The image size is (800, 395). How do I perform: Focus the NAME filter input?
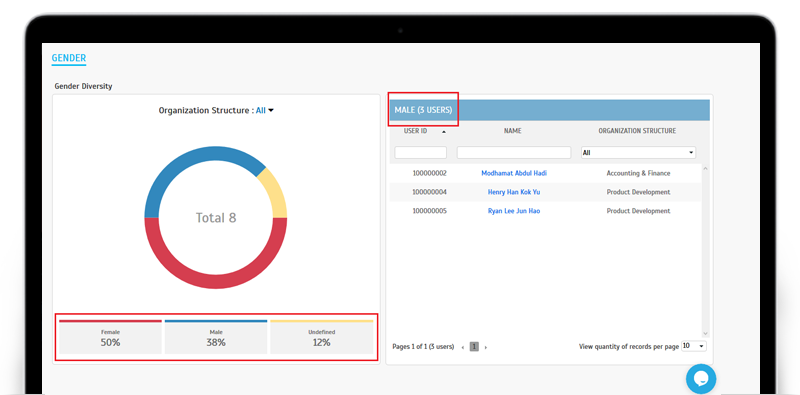[x=514, y=153]
